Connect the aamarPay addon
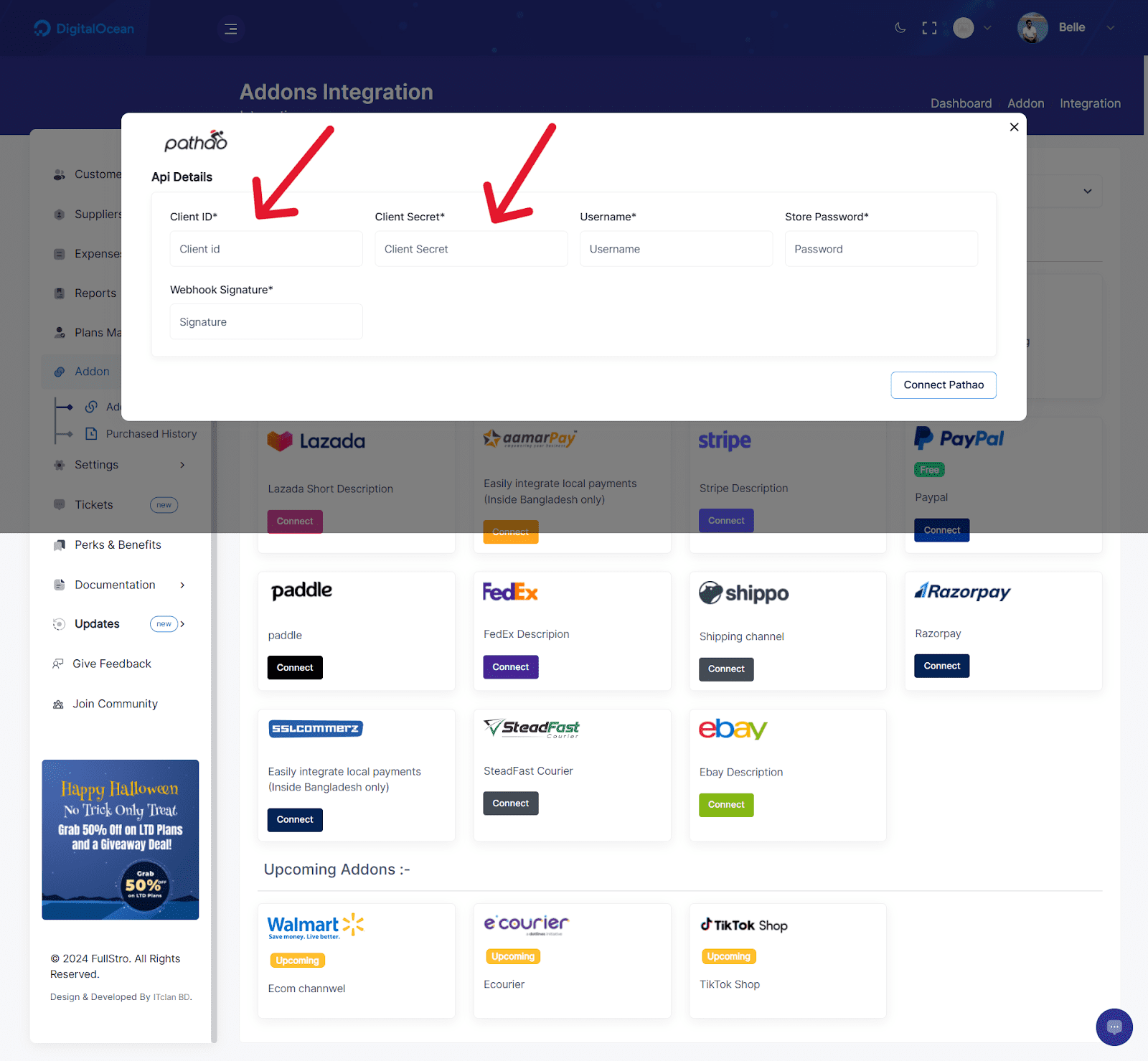Screen dimensions: 1148x1061 click(x=510, y=532)
